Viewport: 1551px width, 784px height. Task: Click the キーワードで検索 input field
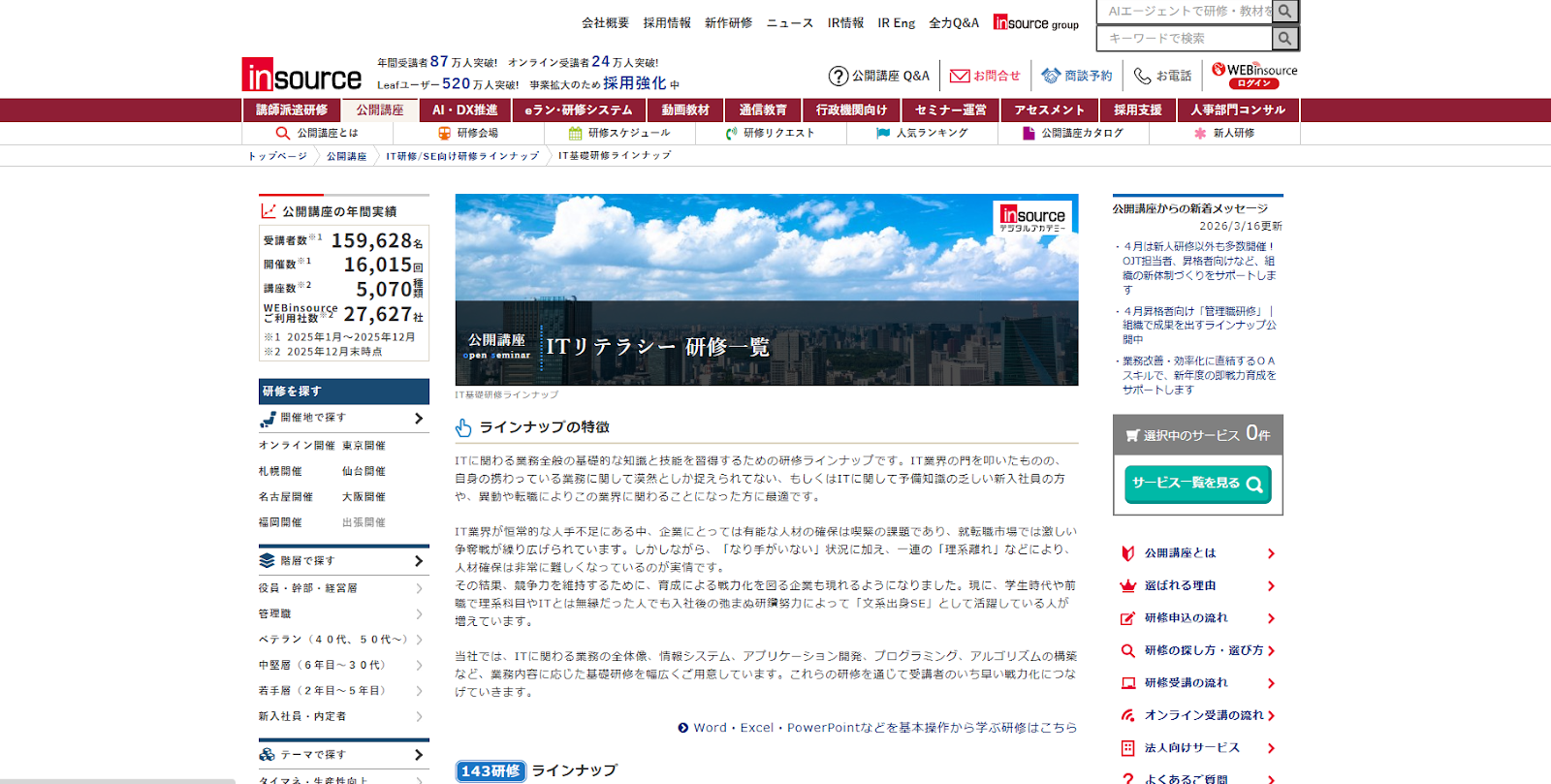tap(1185, 39)
